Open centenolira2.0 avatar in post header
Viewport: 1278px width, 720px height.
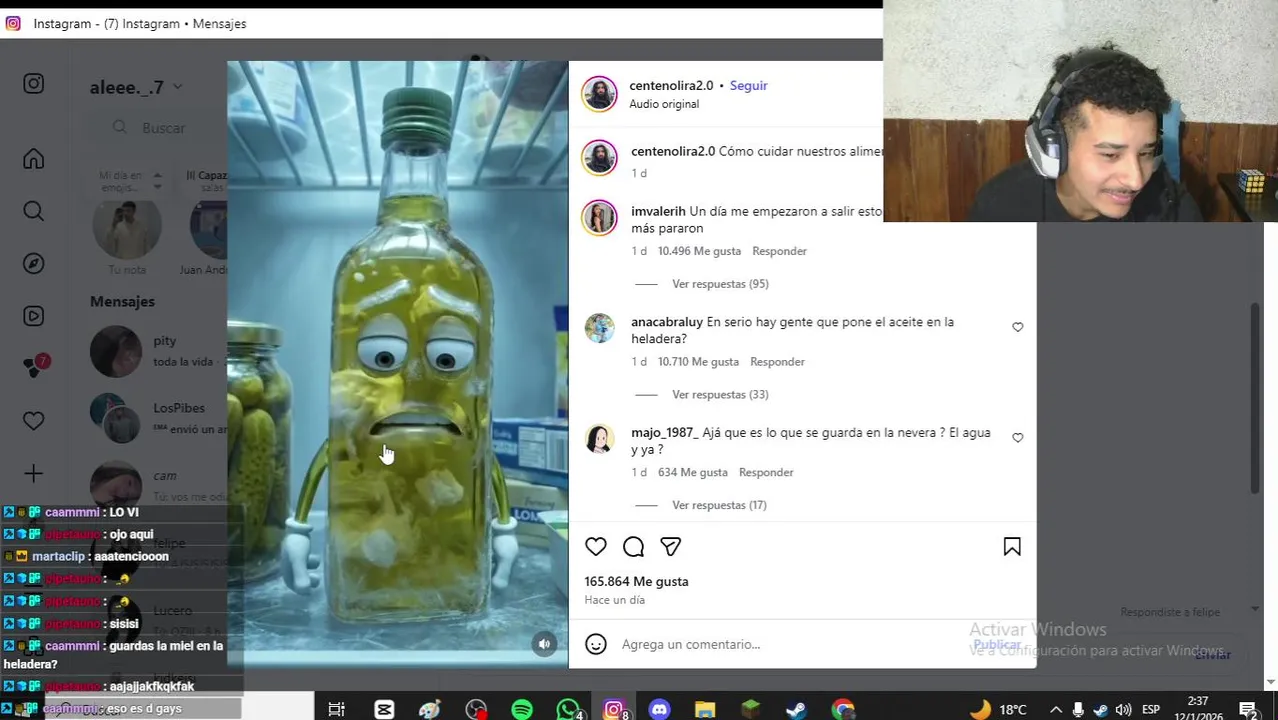point(599,94)
